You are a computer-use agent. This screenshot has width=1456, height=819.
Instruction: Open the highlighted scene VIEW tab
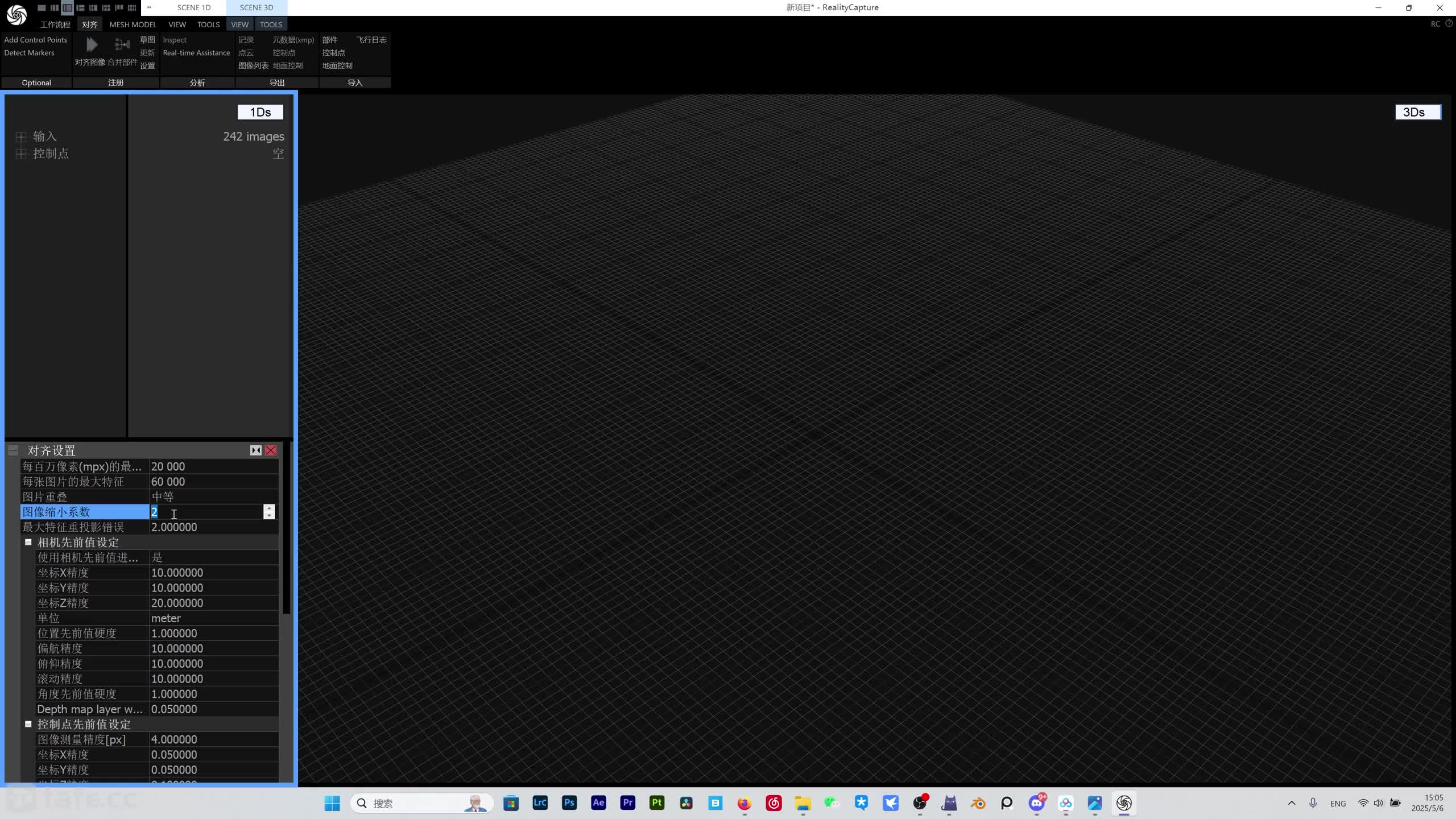tap(239, 24)
